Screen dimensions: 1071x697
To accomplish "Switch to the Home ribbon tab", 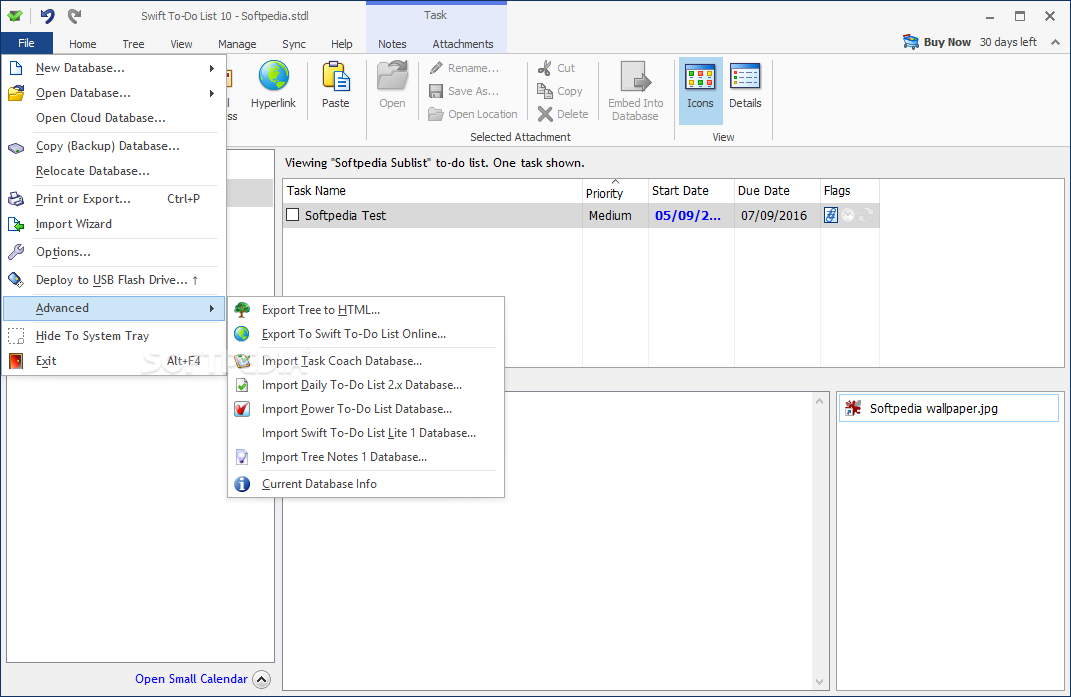I will point(83,44).
